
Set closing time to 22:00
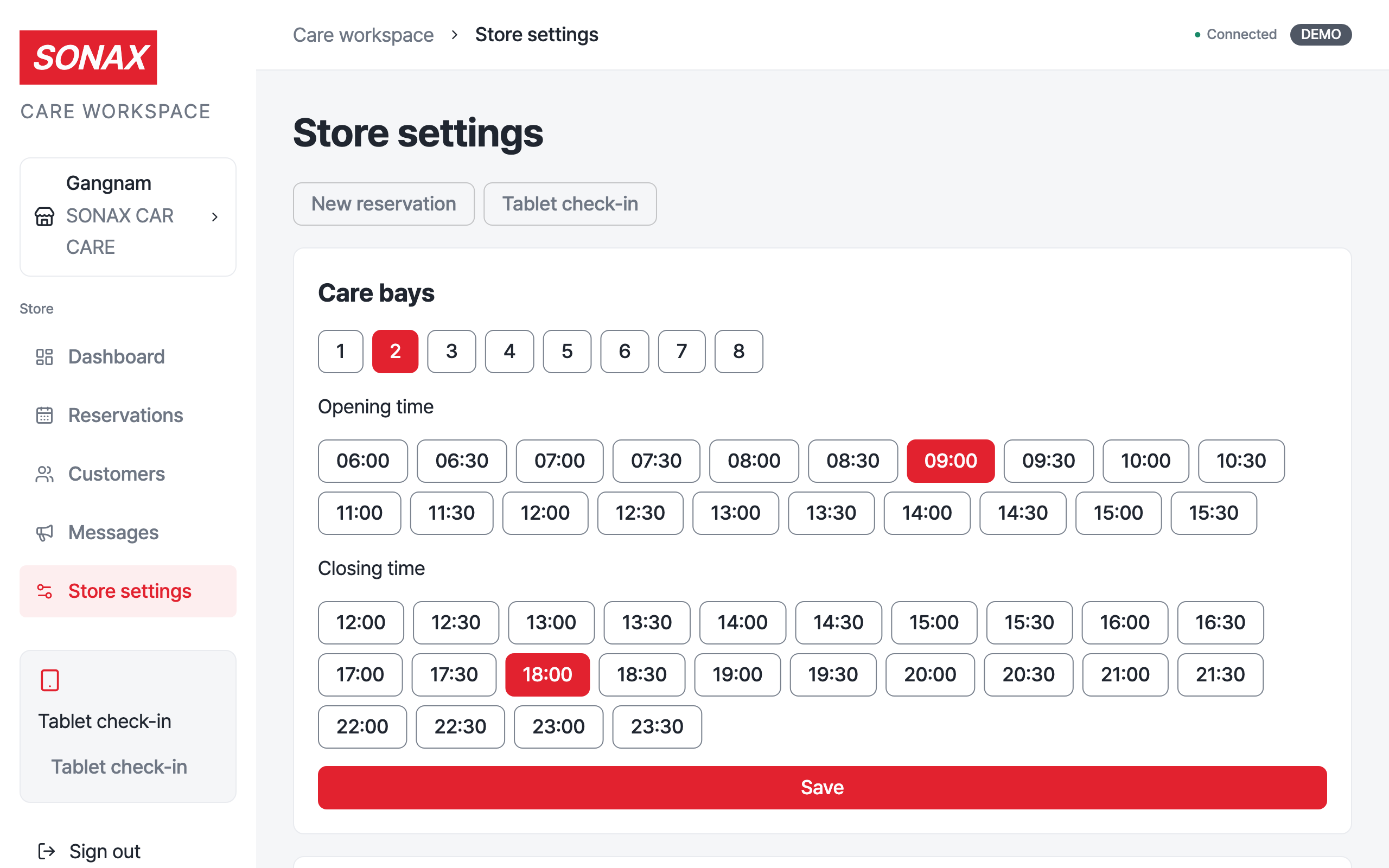pyautogui.click(x=362, y=727)
